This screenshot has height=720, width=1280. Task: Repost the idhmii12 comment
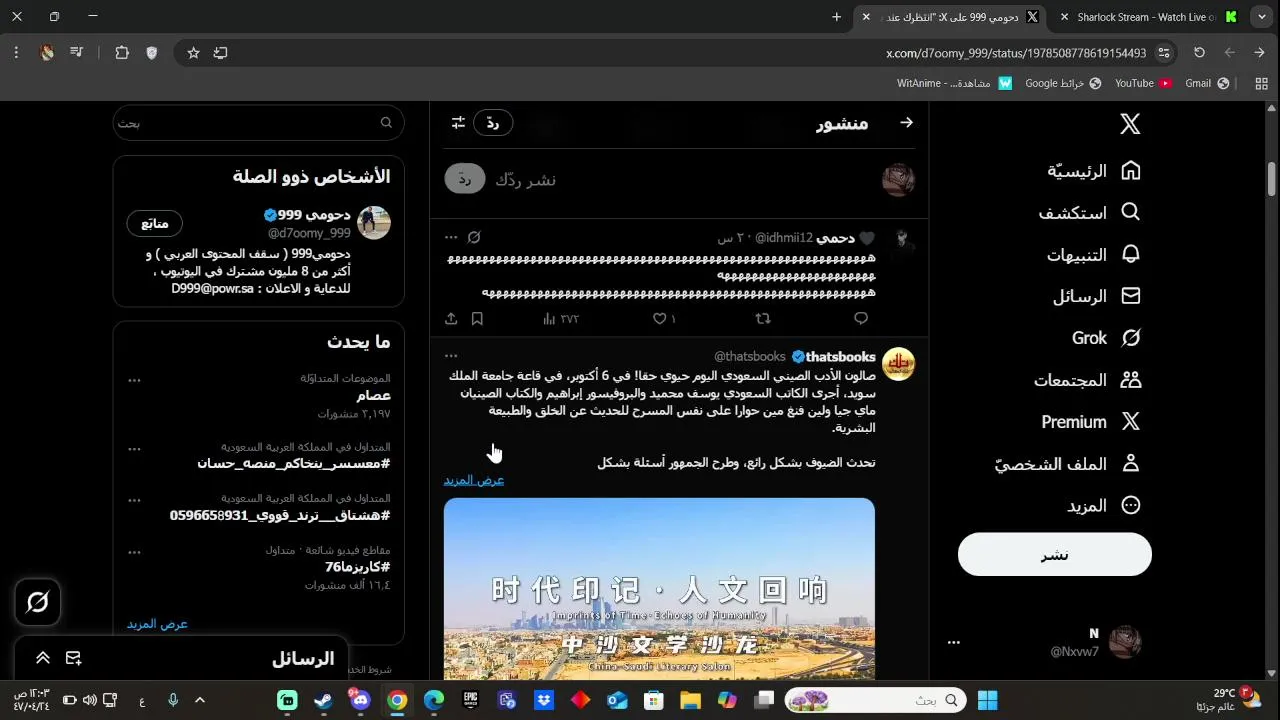tap(763, 319)
